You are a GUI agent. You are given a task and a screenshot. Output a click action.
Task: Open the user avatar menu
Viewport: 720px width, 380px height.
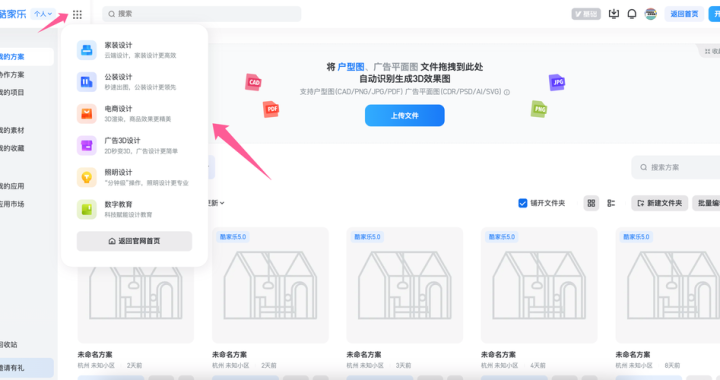[x=651, y=14]
